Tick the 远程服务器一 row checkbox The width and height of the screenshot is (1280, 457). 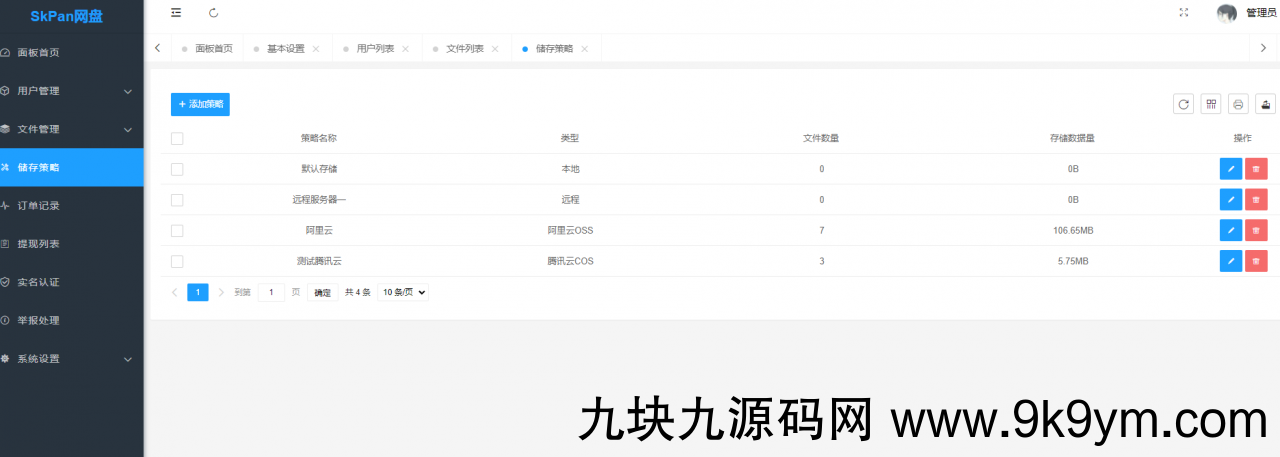coord(177,200)
